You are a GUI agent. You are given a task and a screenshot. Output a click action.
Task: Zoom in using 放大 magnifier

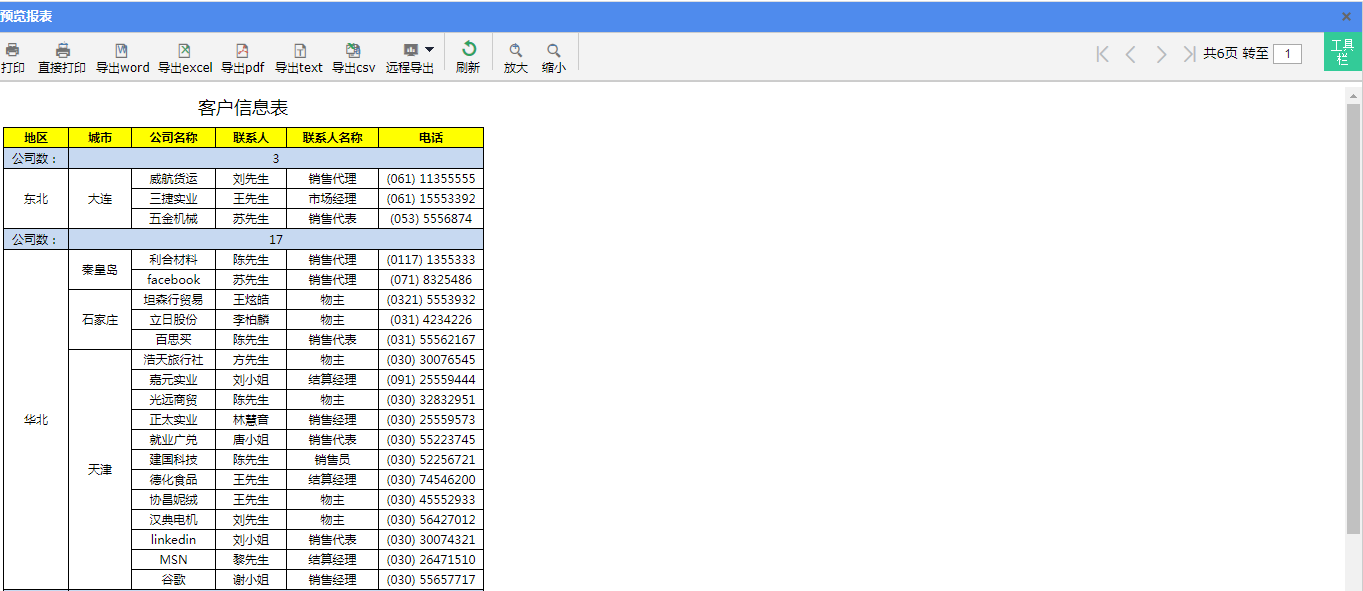[516, 51]
